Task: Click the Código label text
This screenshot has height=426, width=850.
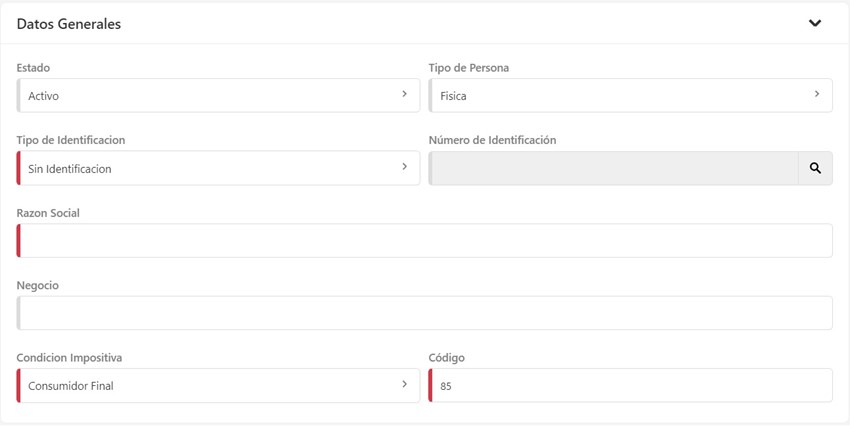Action: click(447, 357)
